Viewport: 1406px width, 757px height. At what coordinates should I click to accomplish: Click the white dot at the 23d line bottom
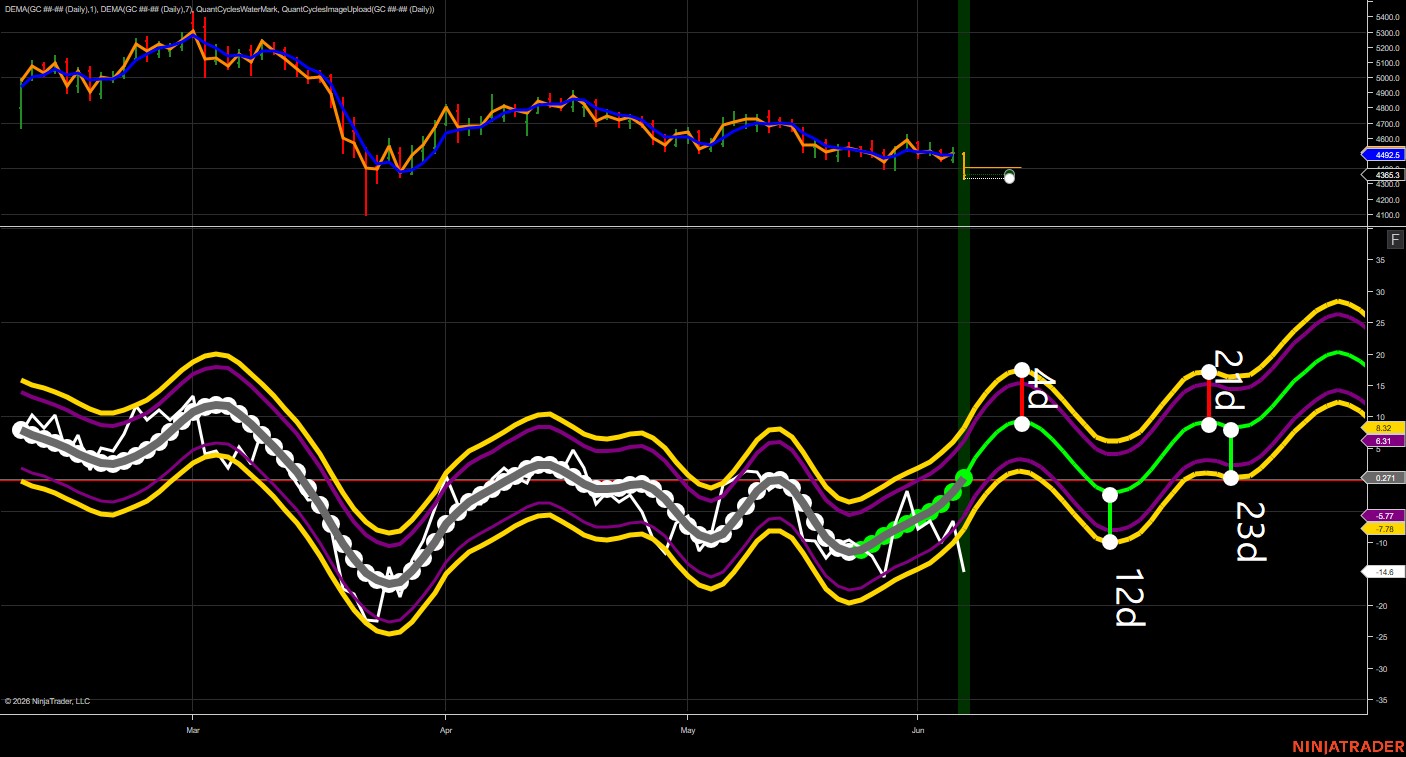[1231, 478]
